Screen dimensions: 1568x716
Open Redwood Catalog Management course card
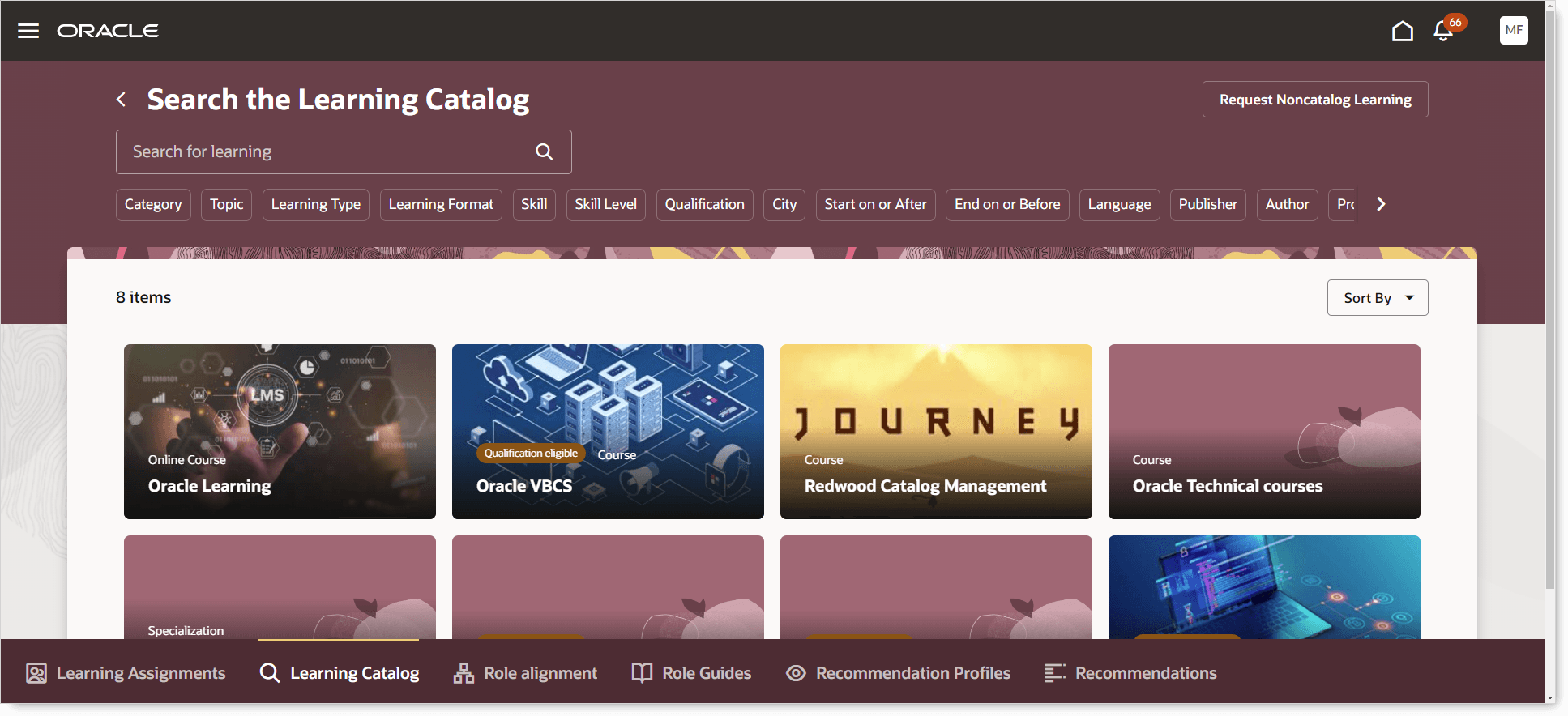pyautogui.click(x=936, y=432)
